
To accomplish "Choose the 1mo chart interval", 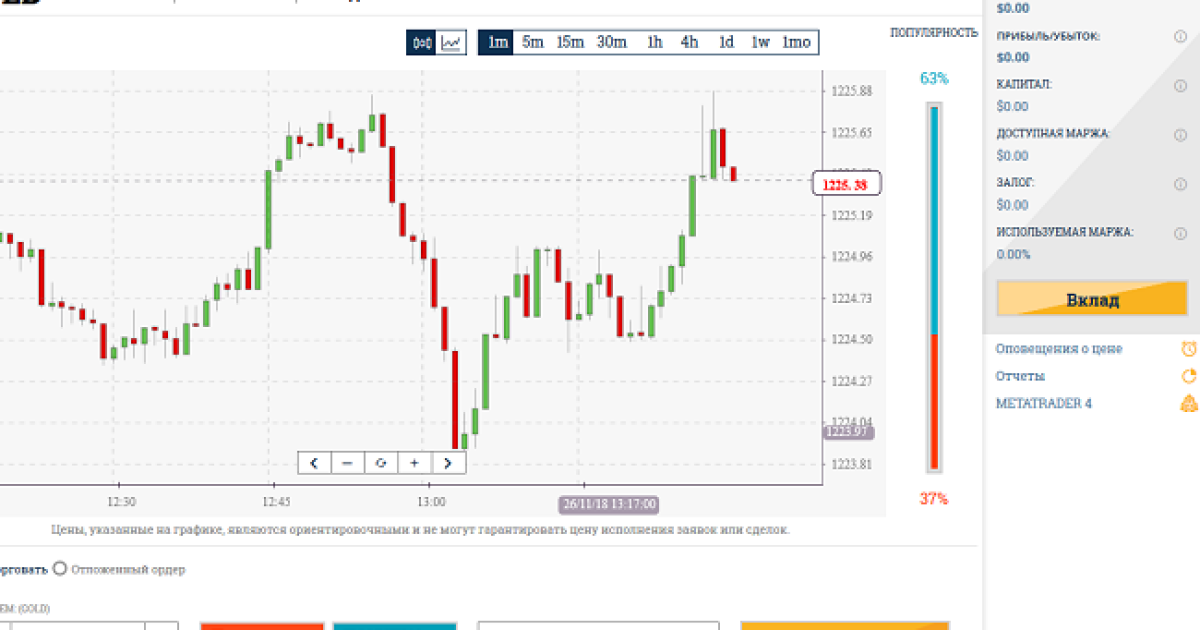I will [797, 42].
